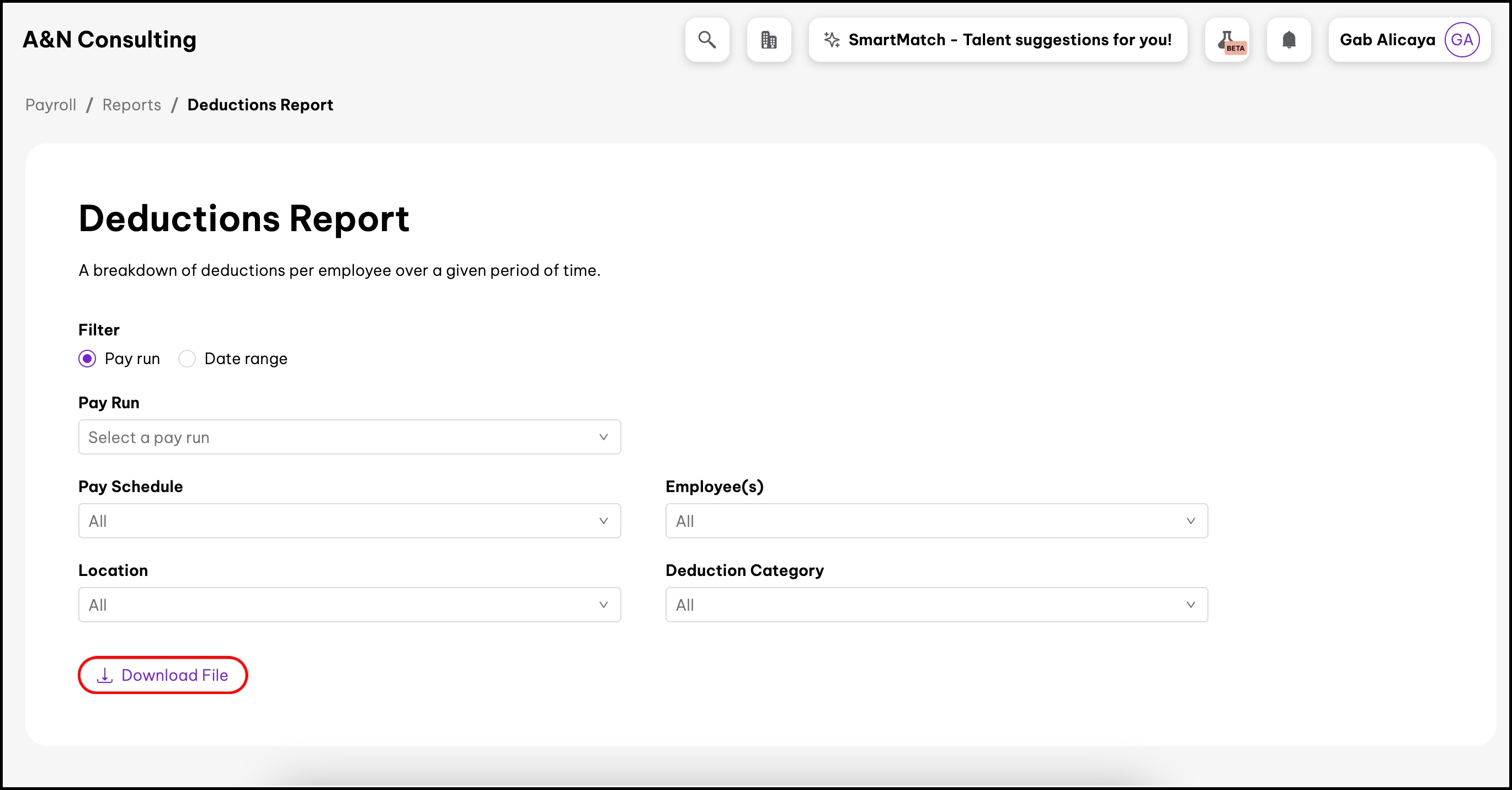Open the beta flask icon
This screenshot has width=1512, height=790.
click(x=1227, y=40)
